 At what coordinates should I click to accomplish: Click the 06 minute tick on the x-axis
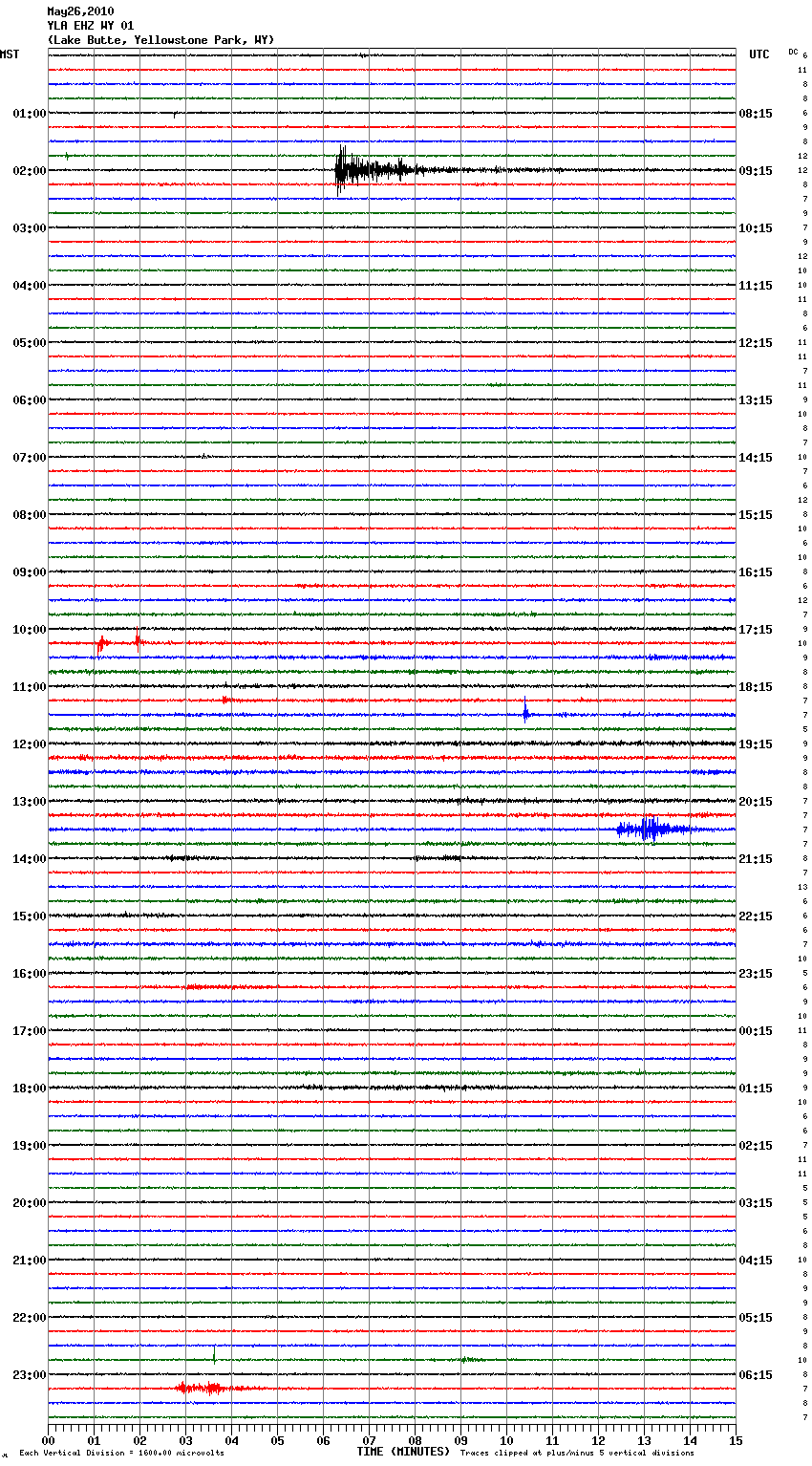[323, 1440]
